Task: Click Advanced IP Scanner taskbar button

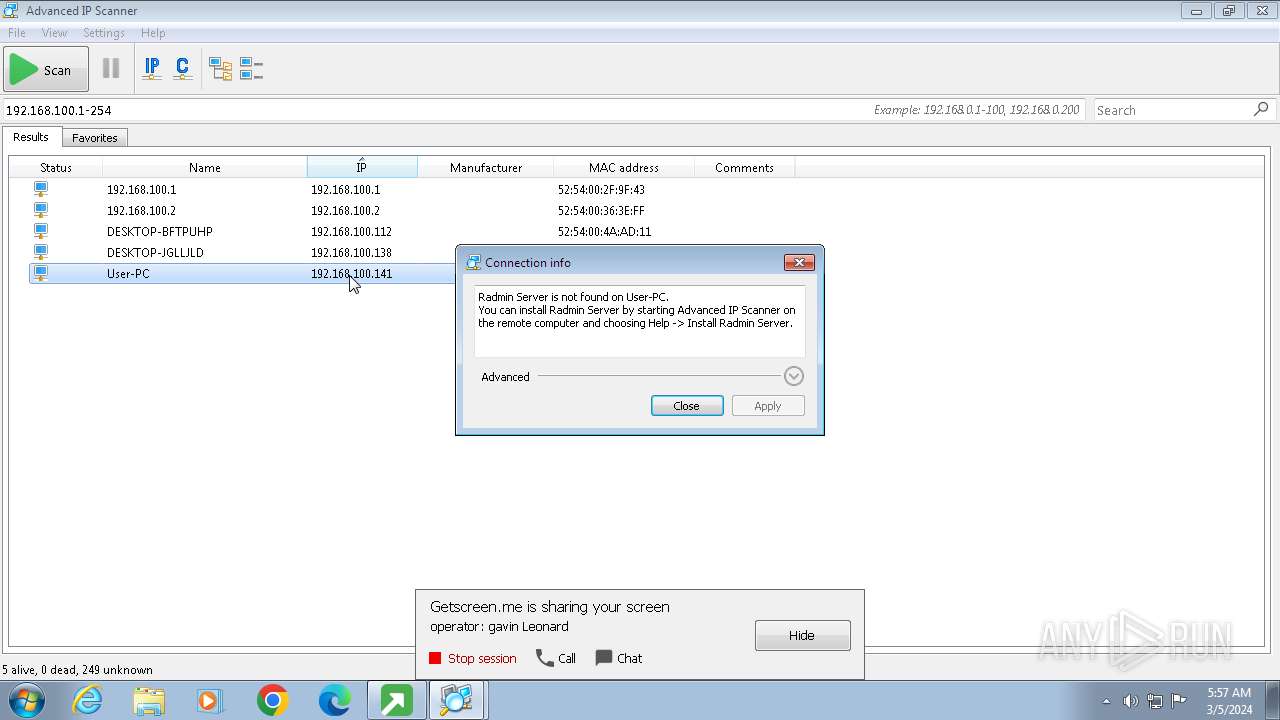Action: tap(457, 700)
